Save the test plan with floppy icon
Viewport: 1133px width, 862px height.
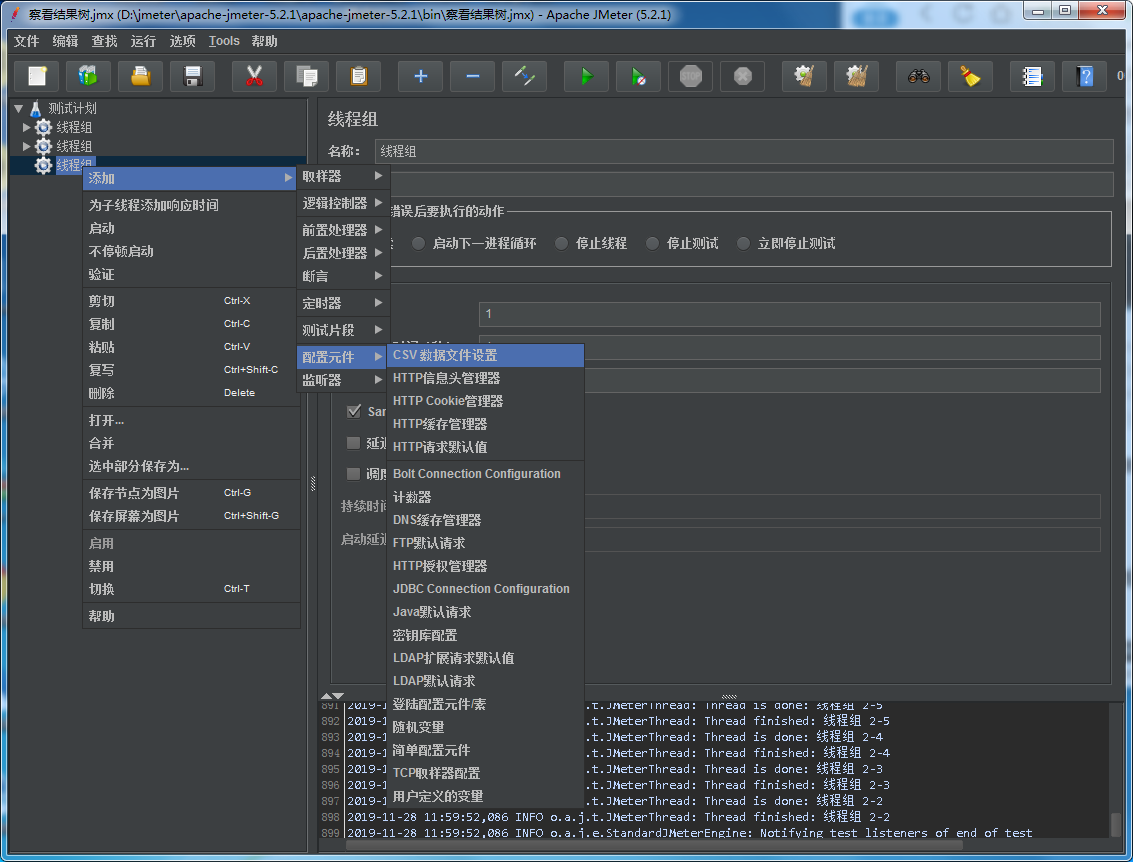pos(192,76)
